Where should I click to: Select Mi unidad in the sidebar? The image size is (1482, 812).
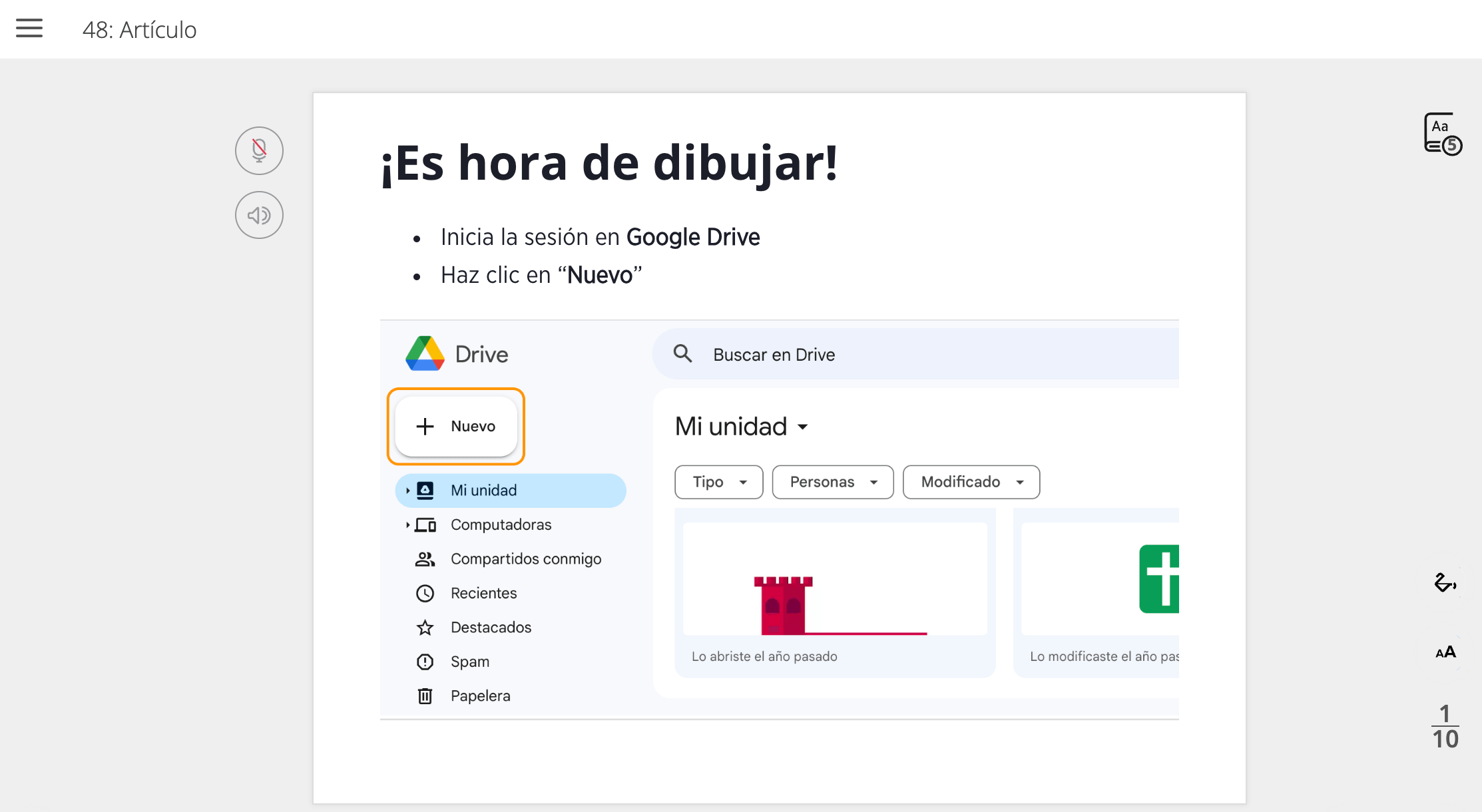point(483,490)
